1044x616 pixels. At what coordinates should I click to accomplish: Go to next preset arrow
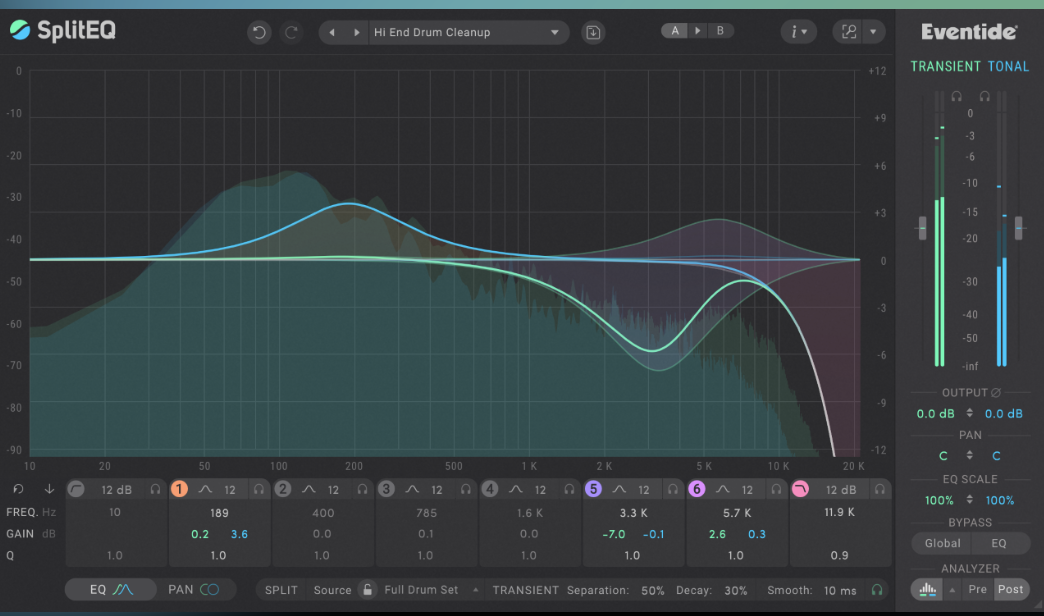[356, 32]
